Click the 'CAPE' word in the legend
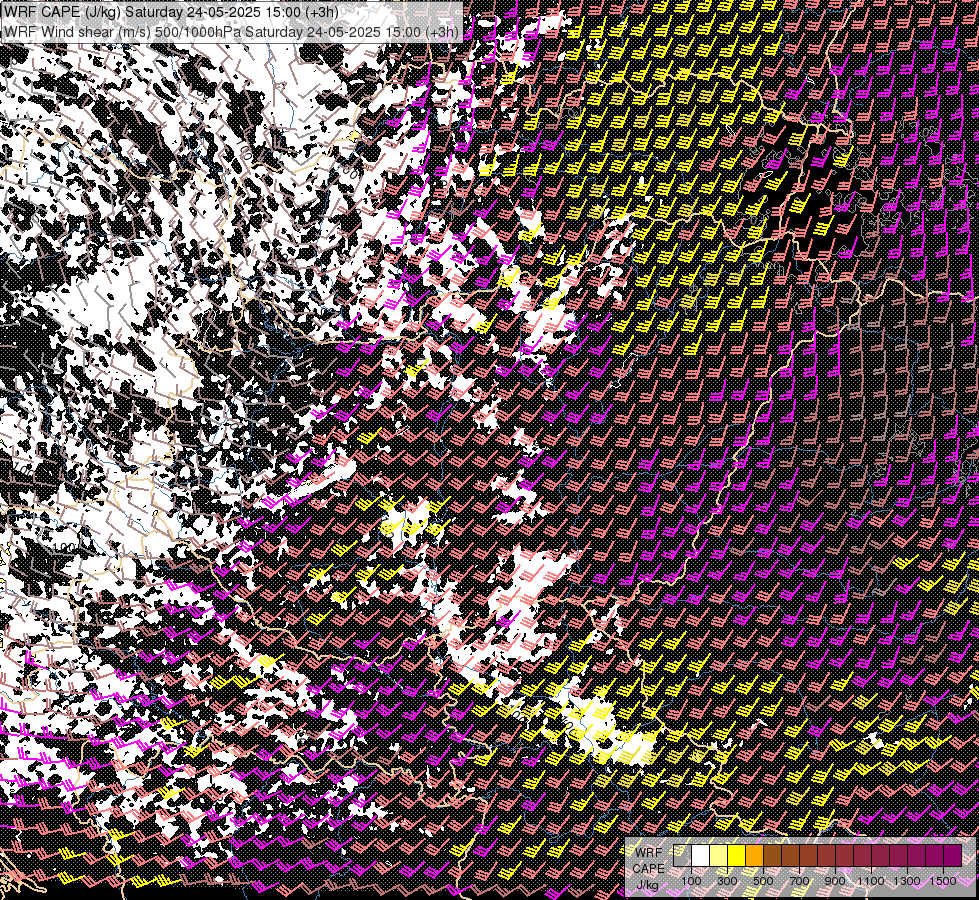Screen dimensions: 979x900 tap(649, 869)
